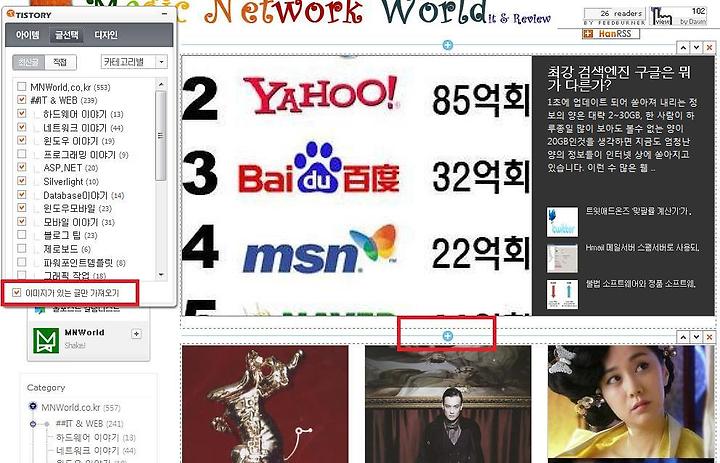Screen dimensions: 720x463
Task: Uncheck the ##IT & WEB (239) checkbox
Action: [22, 100]
